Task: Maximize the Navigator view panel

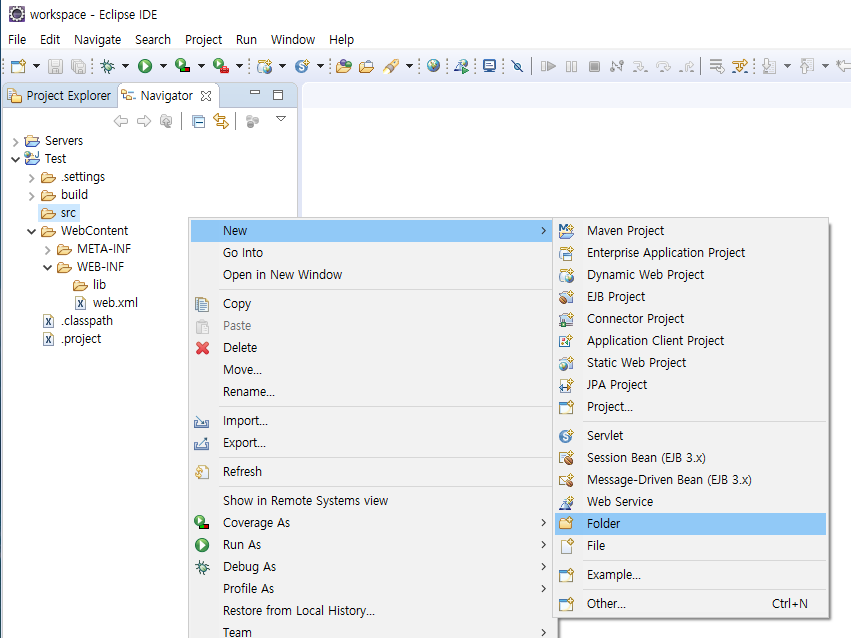Action: (278, 95)
